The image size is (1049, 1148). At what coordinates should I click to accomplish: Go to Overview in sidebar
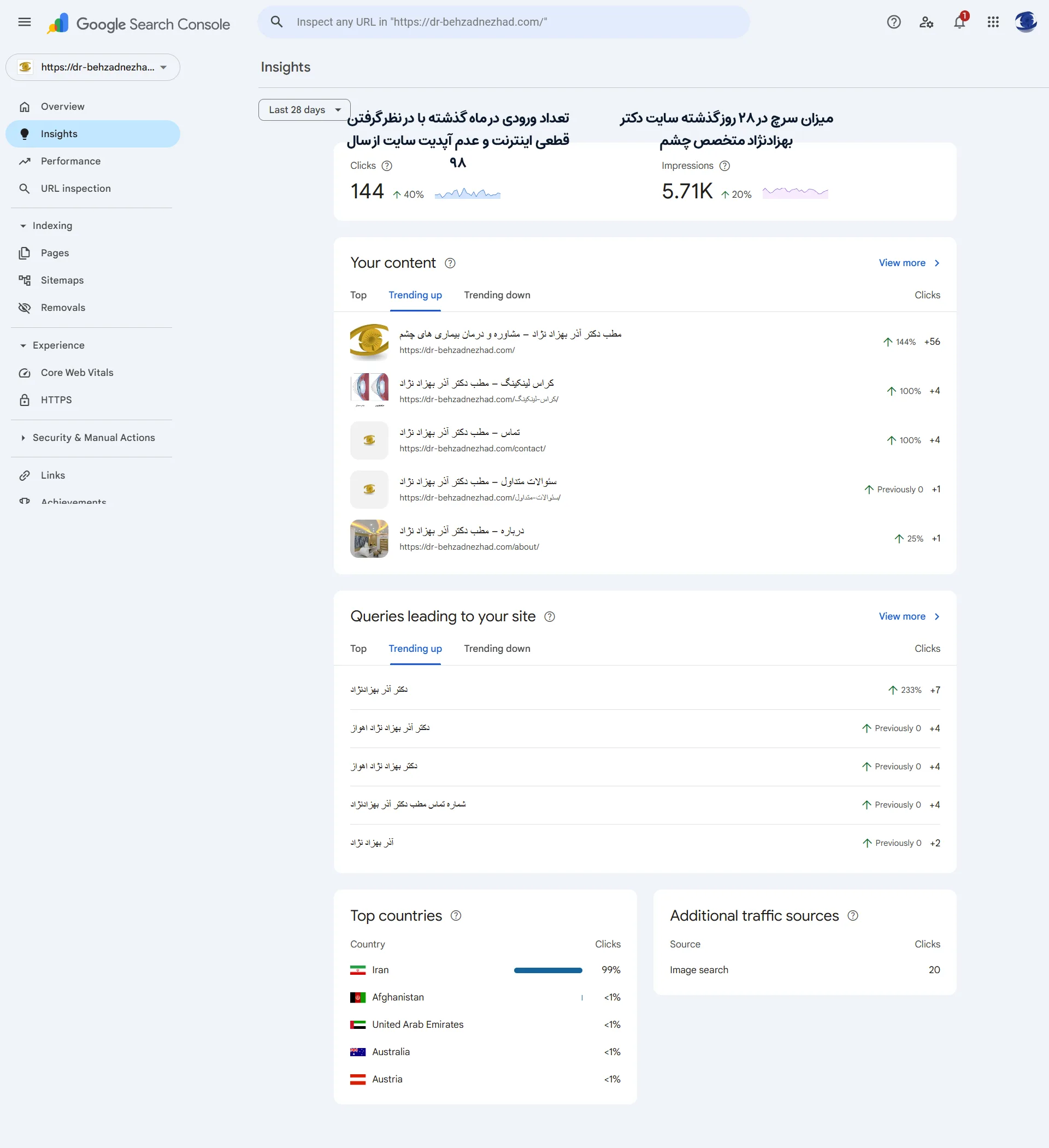[93, 107]
